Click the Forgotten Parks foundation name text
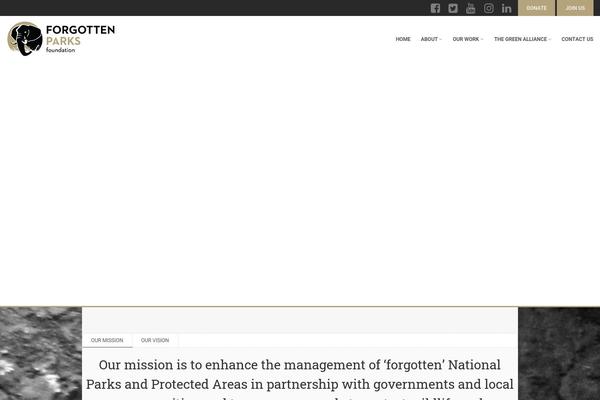 click(80, 39)
